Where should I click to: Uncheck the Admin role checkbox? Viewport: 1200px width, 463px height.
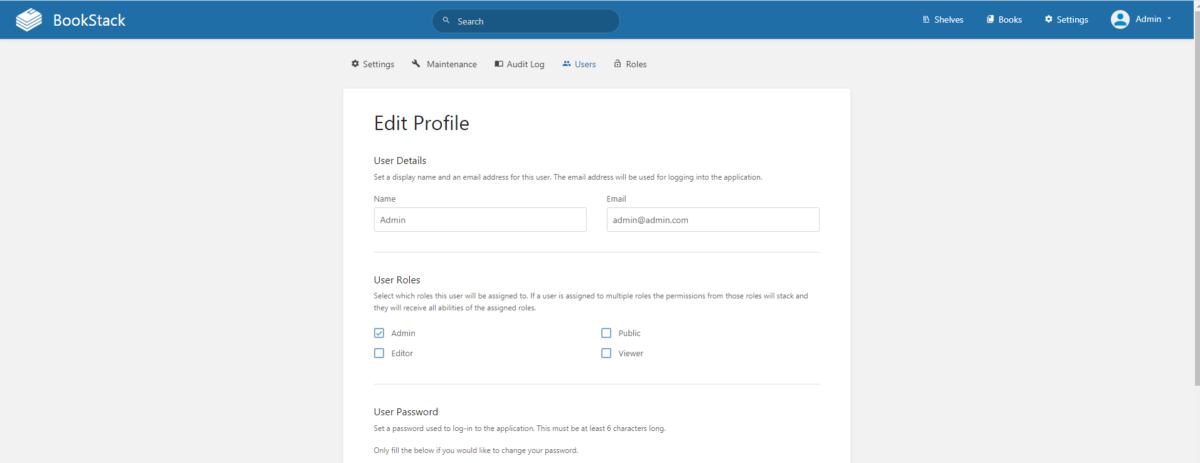point(379,333)
